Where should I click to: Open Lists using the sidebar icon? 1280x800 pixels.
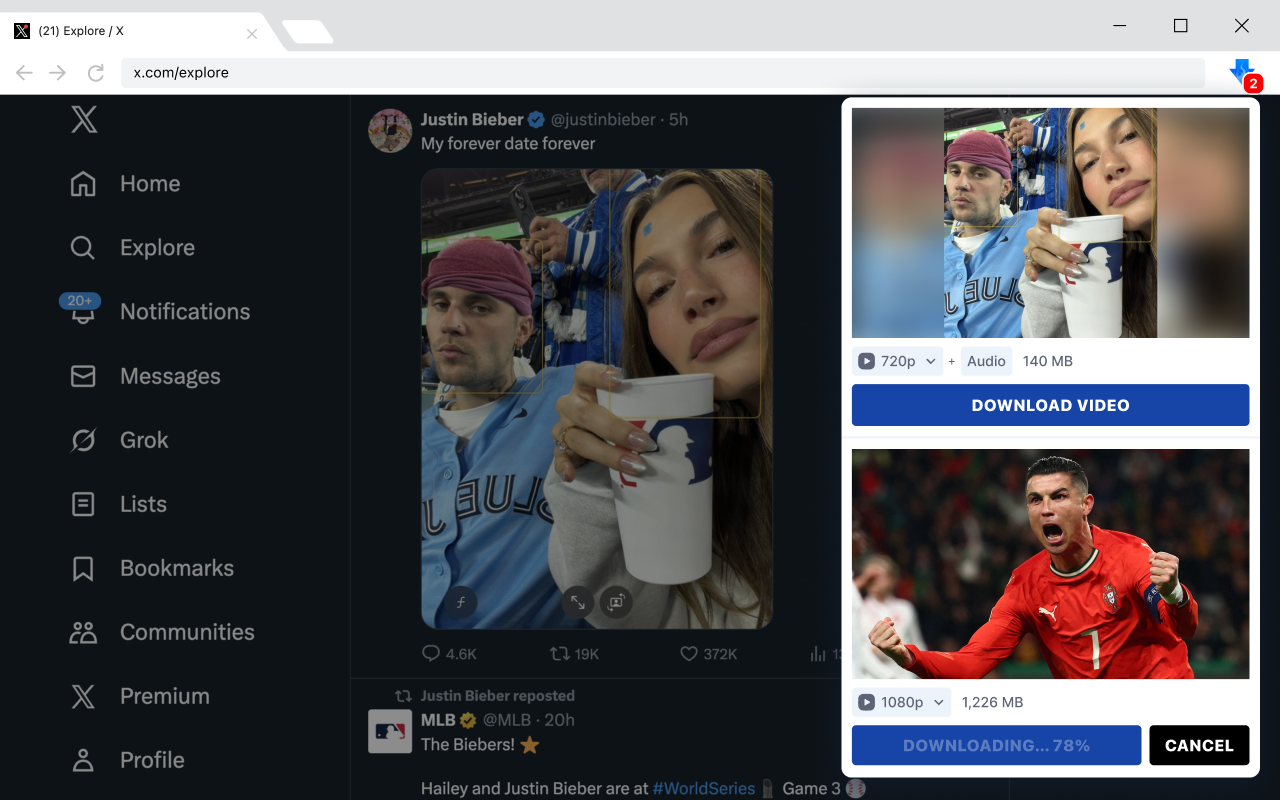coord(83,504)
